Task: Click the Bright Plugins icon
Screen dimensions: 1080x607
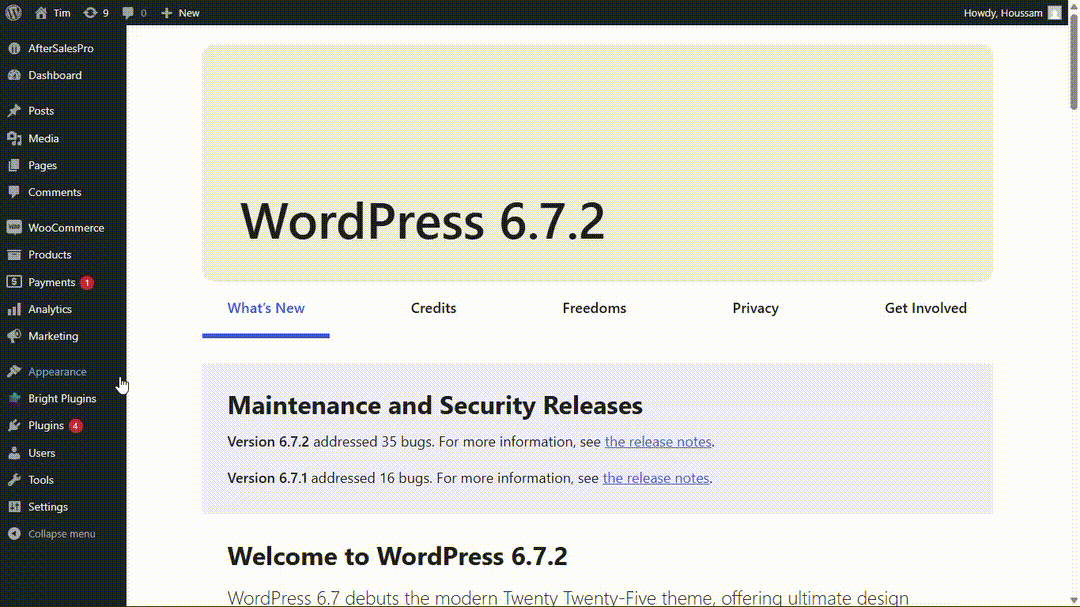Action: [x=14, y=398]
